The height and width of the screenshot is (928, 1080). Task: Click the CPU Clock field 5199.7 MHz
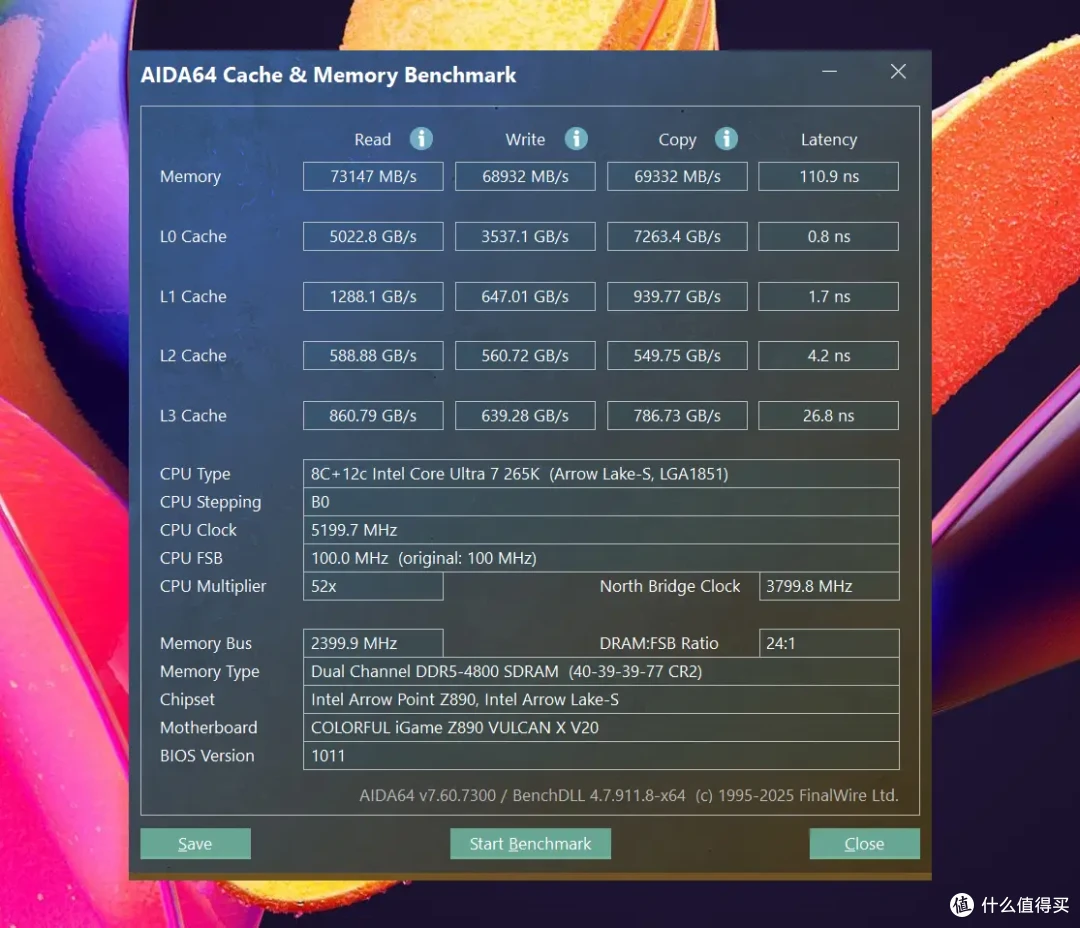click(x=601, y=530)
